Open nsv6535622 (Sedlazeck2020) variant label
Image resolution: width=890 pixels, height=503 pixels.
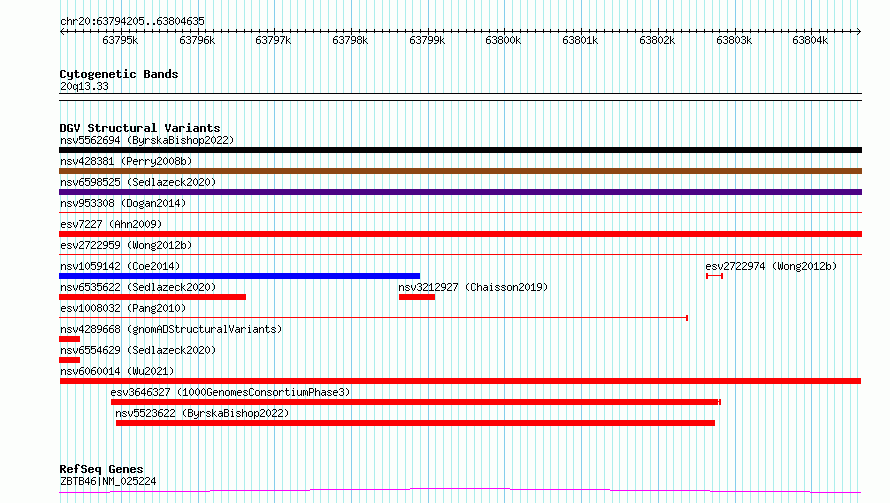pos(138,287)
